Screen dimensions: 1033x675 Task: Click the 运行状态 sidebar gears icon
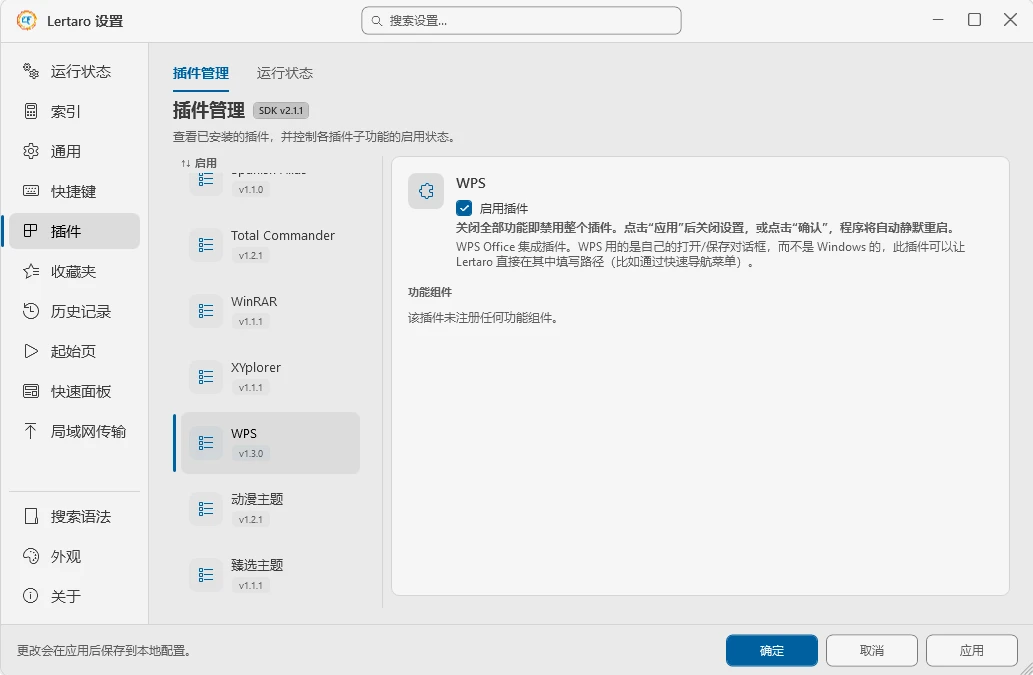tap(31, 71)
